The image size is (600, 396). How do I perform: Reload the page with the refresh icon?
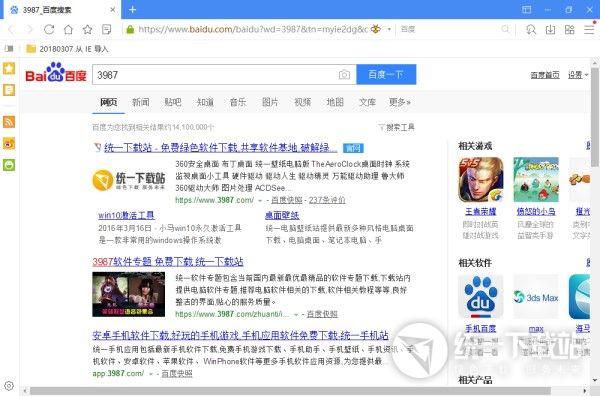(49, 29)
